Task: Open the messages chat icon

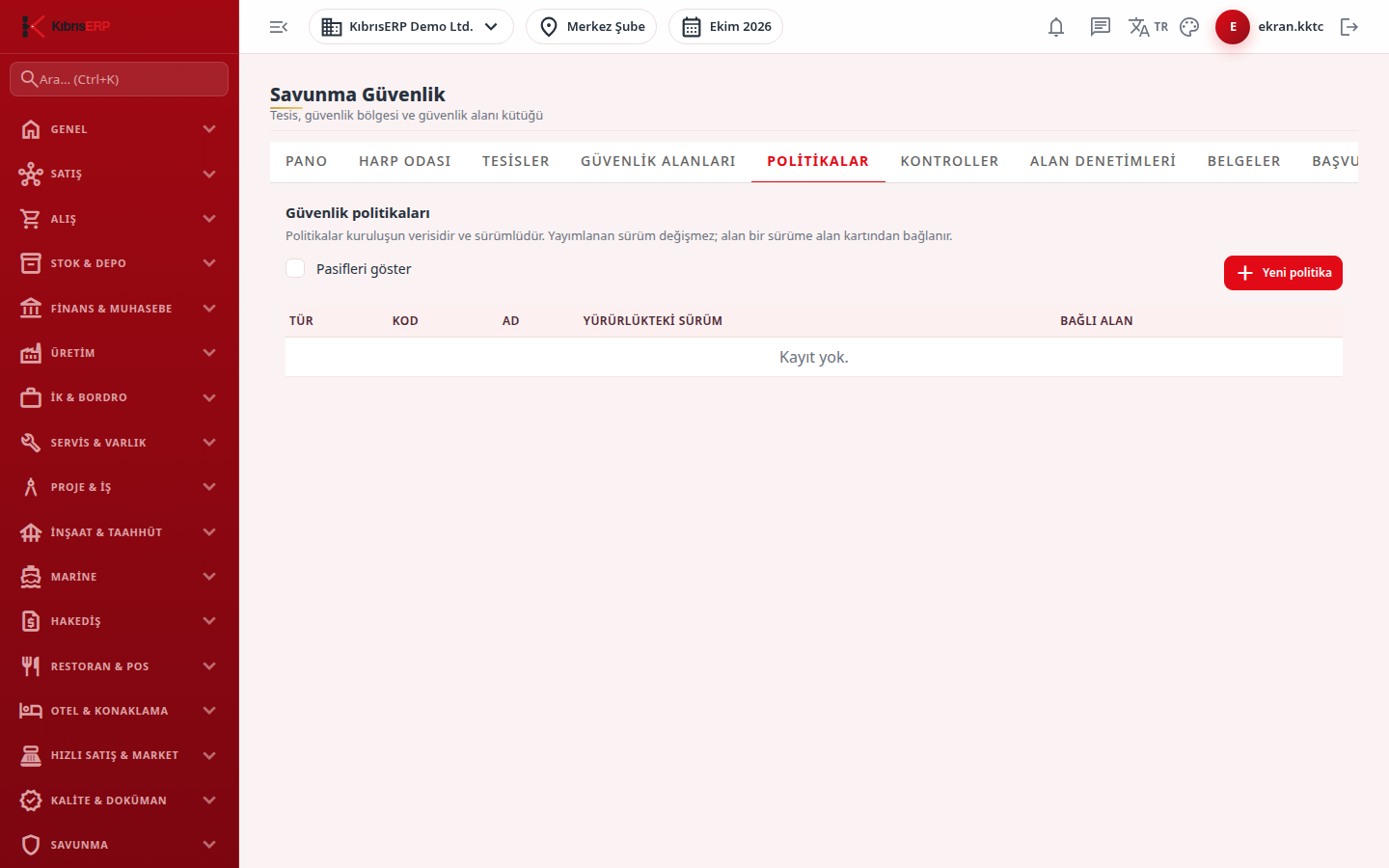Action: (1101, 27)
